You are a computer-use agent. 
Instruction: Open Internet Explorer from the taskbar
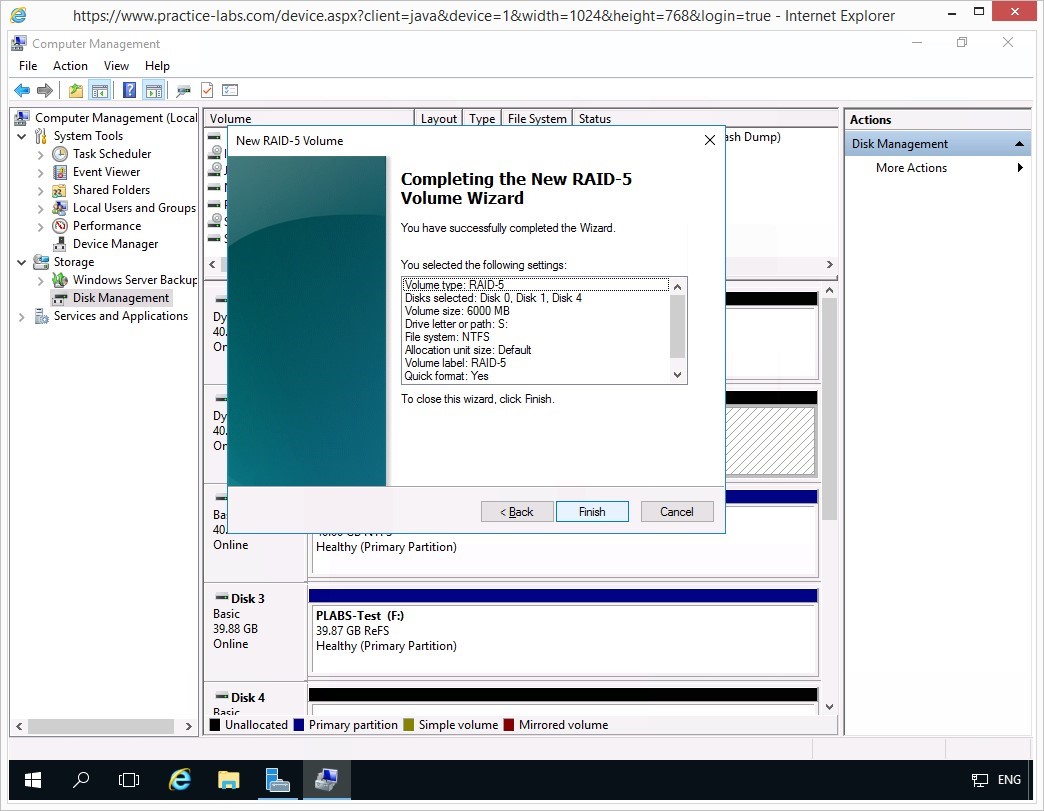pyautogui.click(x=180, y=780)
